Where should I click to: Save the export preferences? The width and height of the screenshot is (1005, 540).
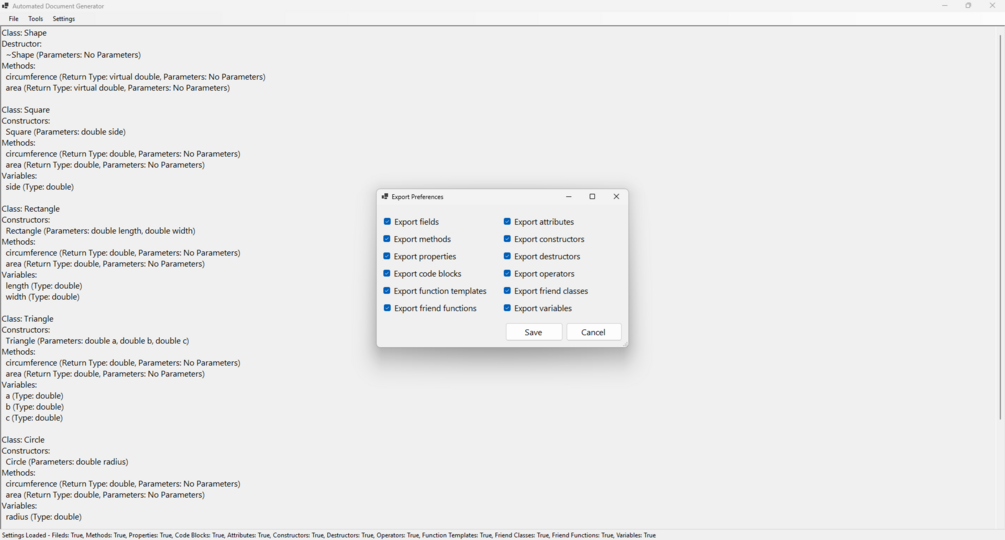pyautogui.click(x=533, y=332)
